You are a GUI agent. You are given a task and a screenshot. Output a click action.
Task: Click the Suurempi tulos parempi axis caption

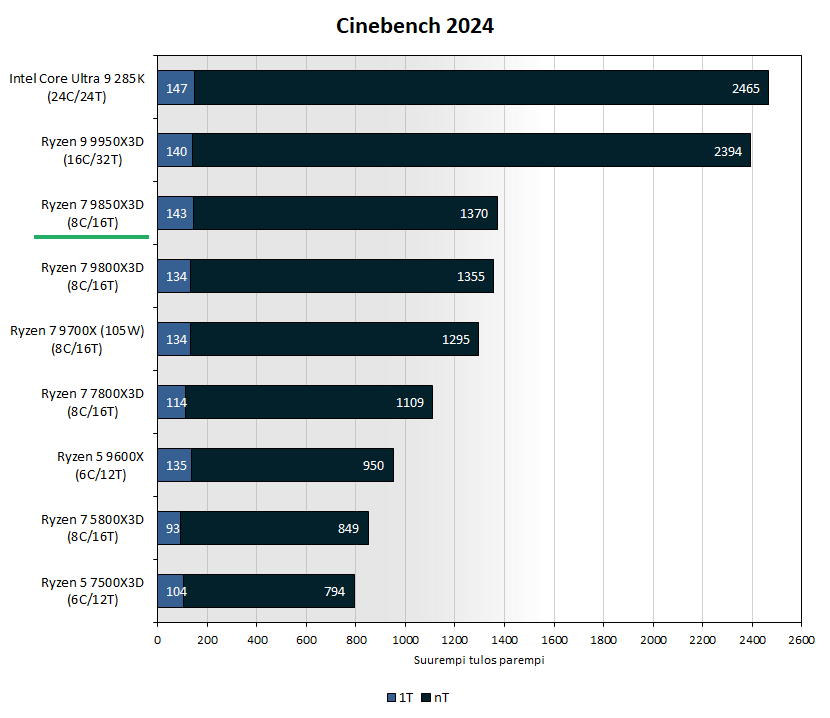point(478,660)
